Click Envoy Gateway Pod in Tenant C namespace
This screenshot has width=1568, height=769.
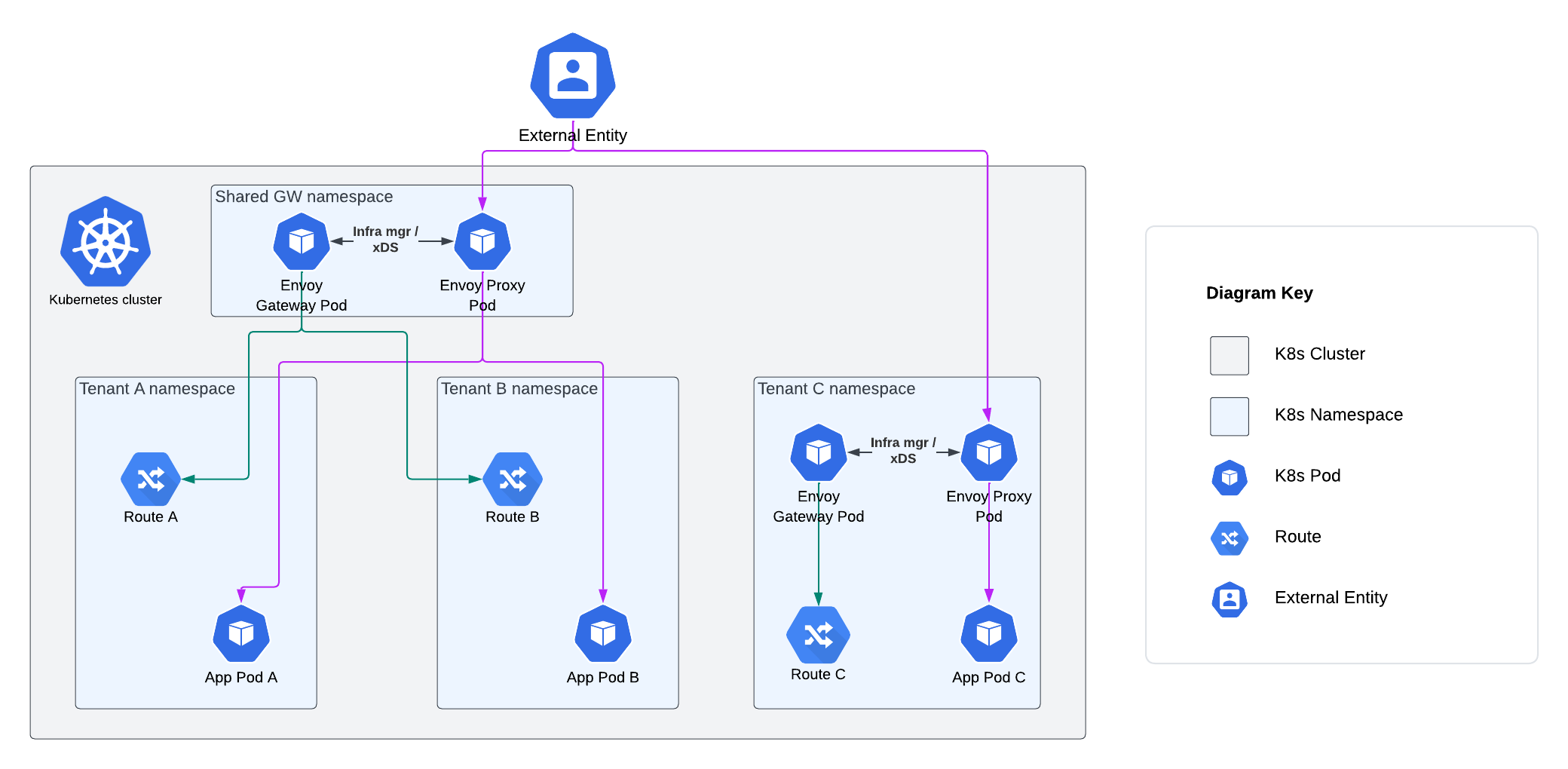819,453
